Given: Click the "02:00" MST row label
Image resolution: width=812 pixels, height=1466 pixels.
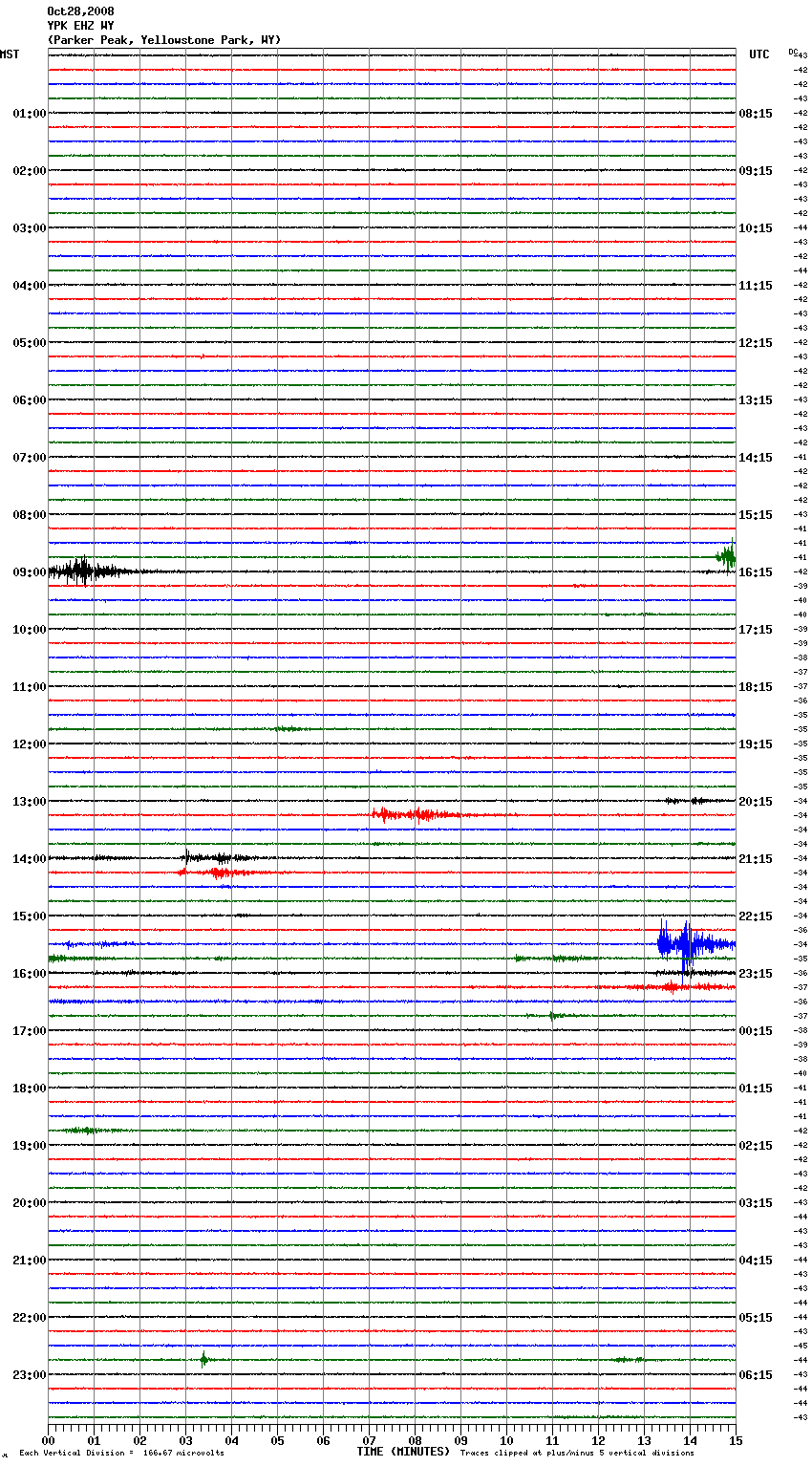Looking at the screenshot, I should point(30,171).
